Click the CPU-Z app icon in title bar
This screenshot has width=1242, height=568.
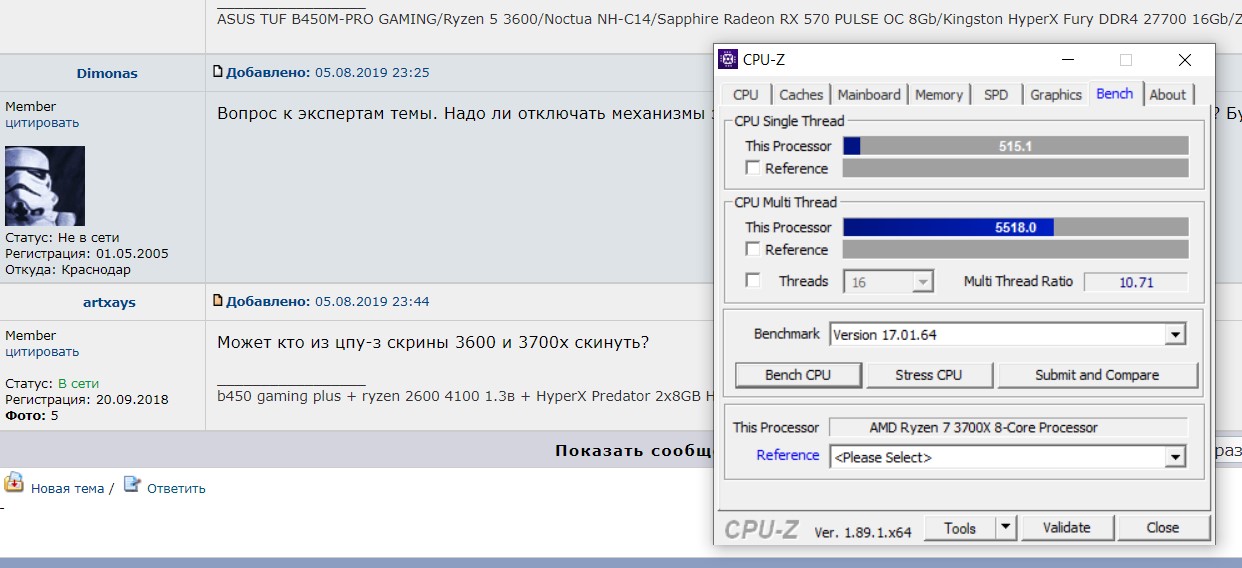(x=728, y=60)
